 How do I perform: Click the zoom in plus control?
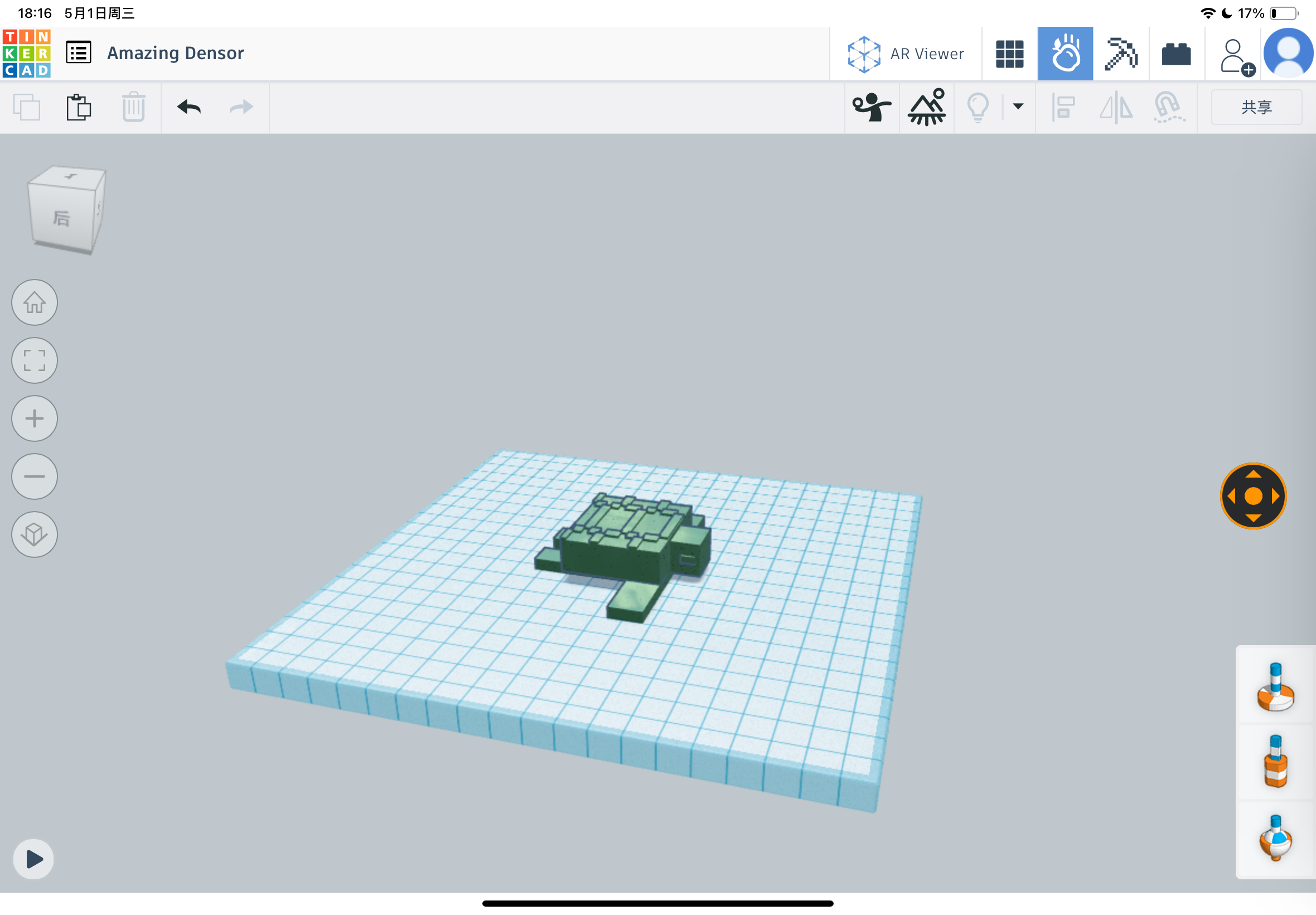[x=34, y=418]
